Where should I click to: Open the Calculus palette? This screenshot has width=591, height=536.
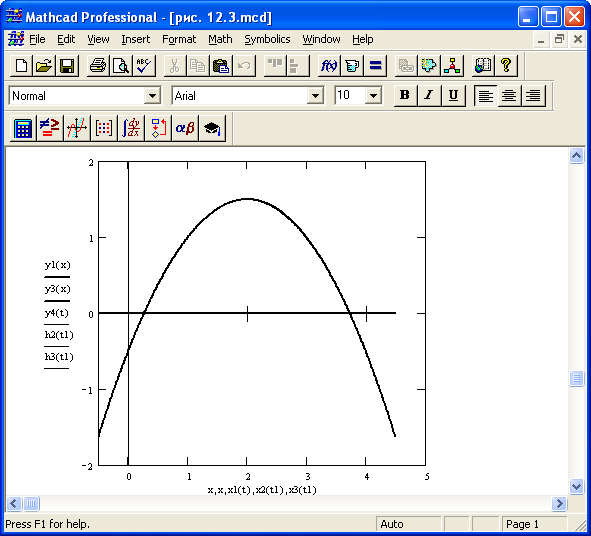pyautogui.click(x=131, y=129)
